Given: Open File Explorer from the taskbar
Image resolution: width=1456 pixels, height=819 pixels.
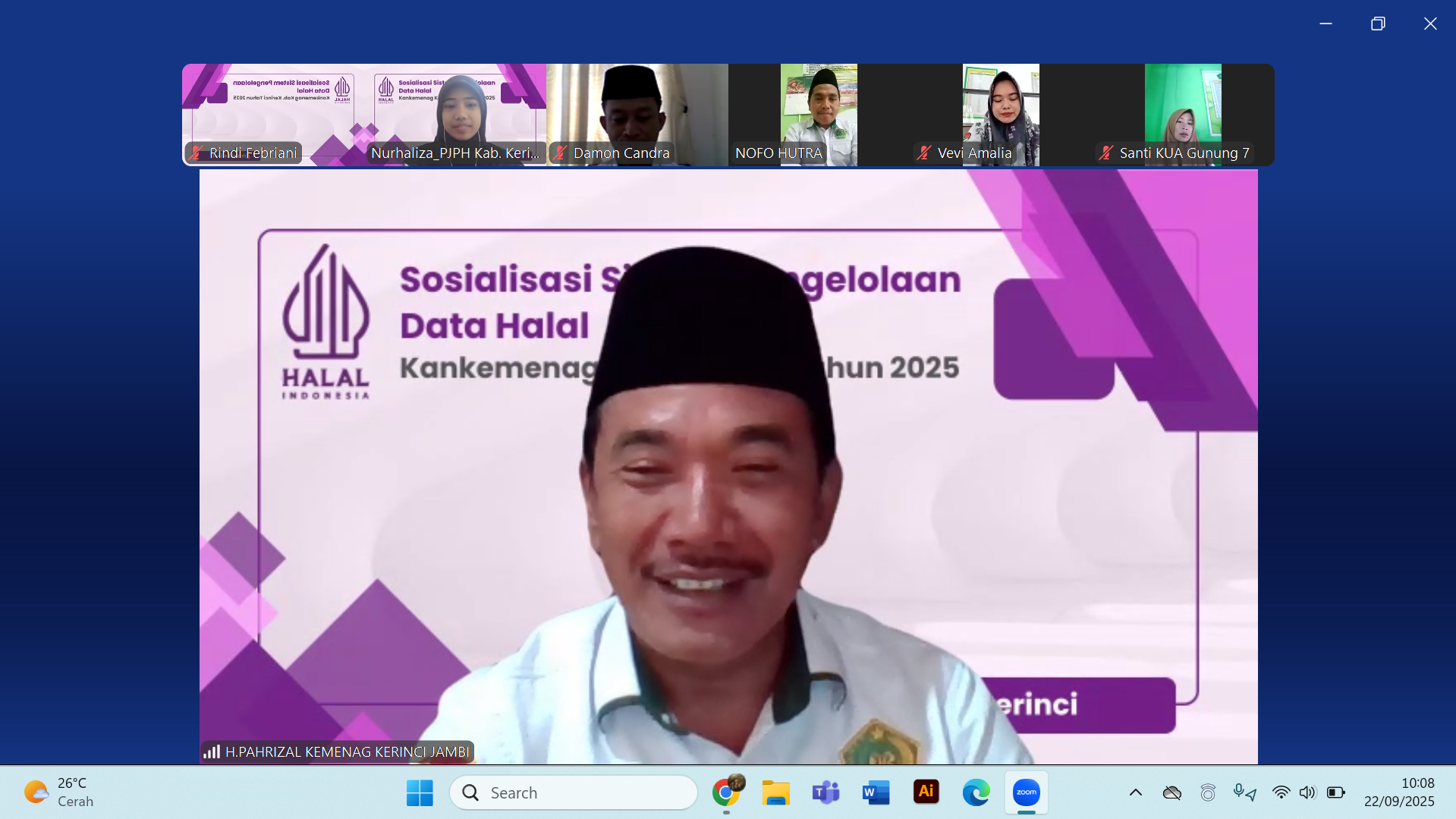Looking at the screenshot, I should 775,792.
